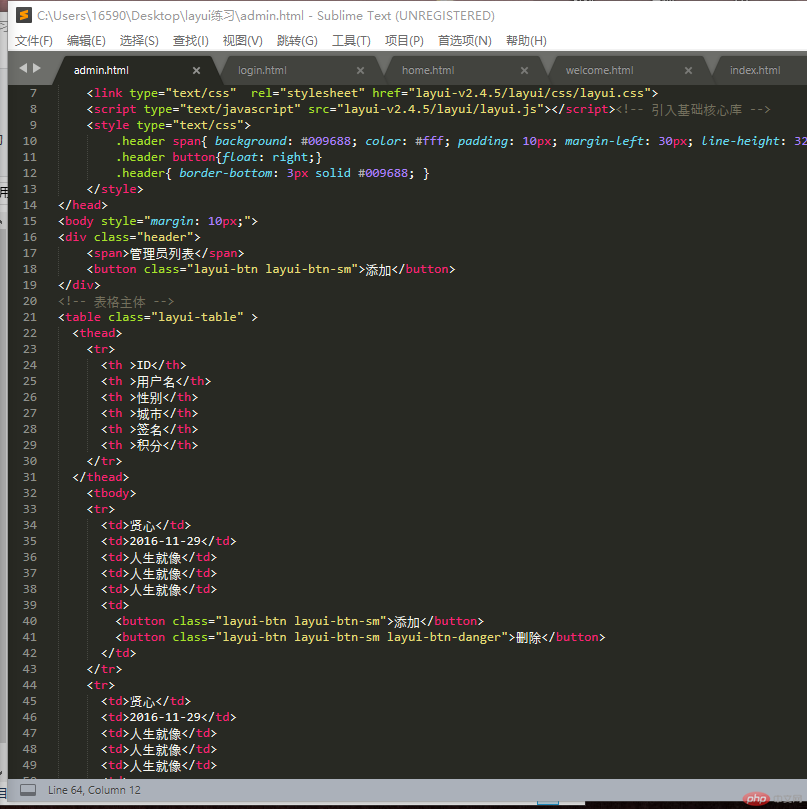This screenshot has width=807, height=809.
Task: Click the td 2016-11-29 on line 46
Action: (x=169, y=717)
